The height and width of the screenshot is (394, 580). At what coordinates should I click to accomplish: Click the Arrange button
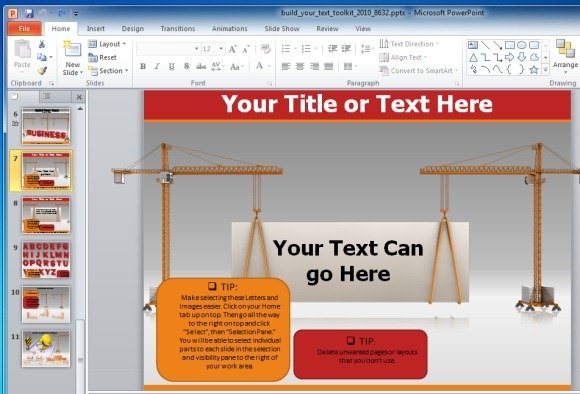click(565, 55)
